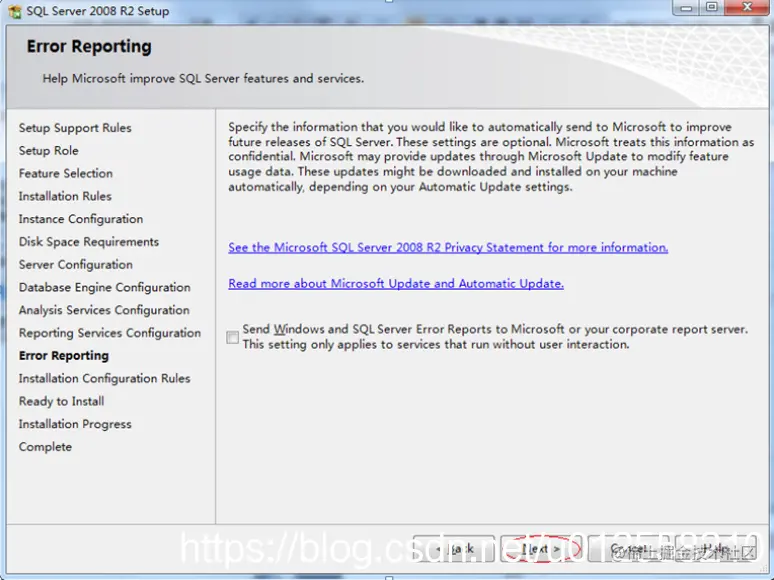Select Setup Role step
774x580 pixels.
click(48, 151)
